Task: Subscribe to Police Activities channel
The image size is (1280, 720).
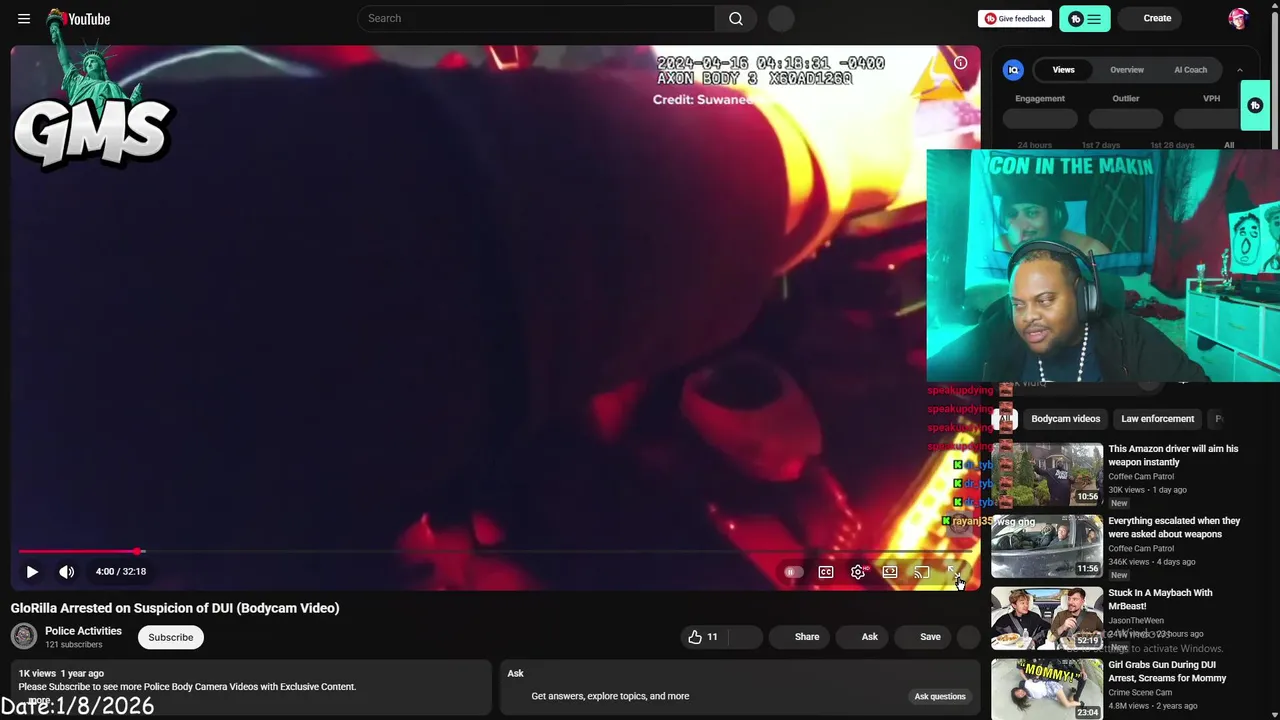Action: [171, 637]
